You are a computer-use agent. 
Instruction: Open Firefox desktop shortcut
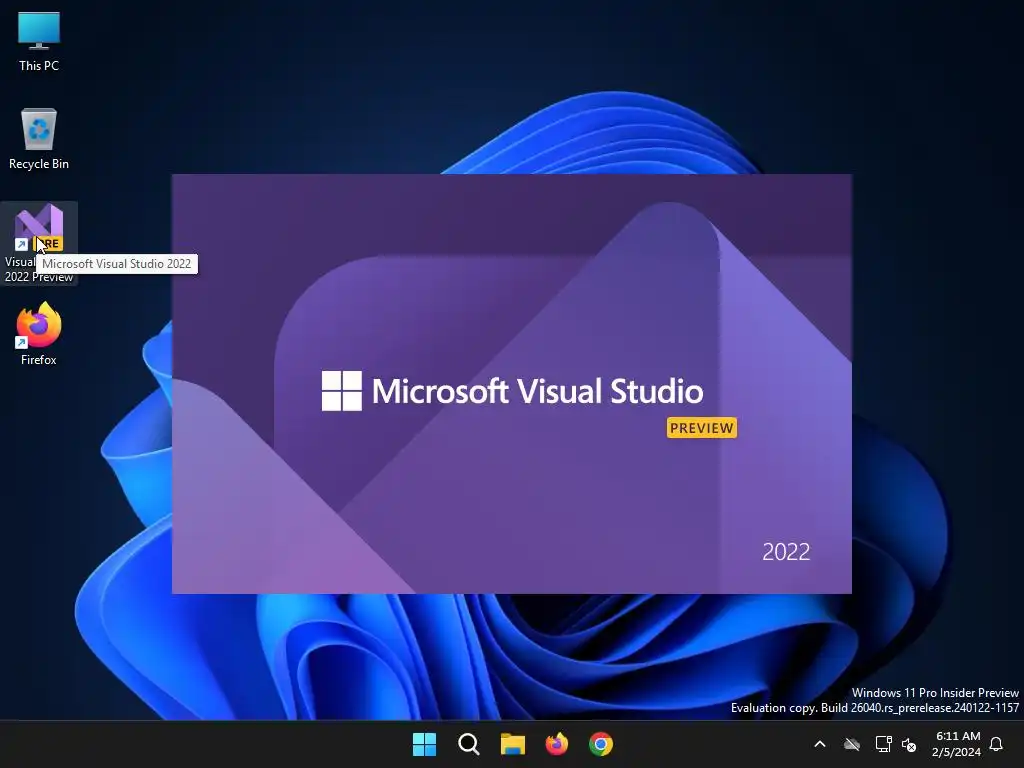[x=39, y=334]
